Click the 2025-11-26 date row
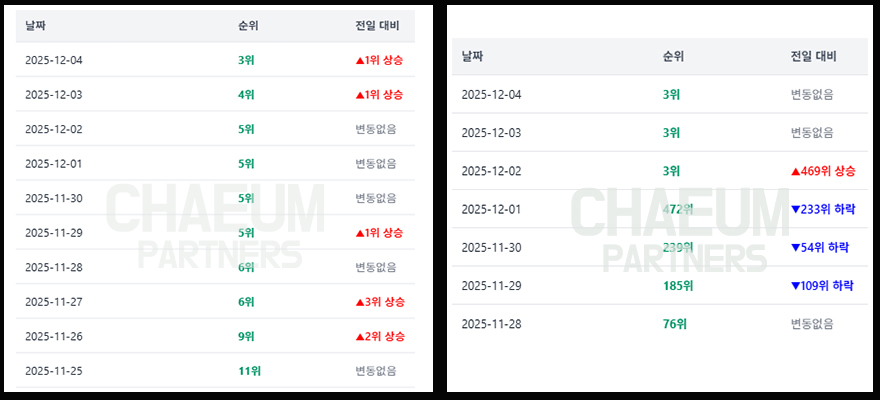Screen dimensions: 880x400 tap(54, 337)
